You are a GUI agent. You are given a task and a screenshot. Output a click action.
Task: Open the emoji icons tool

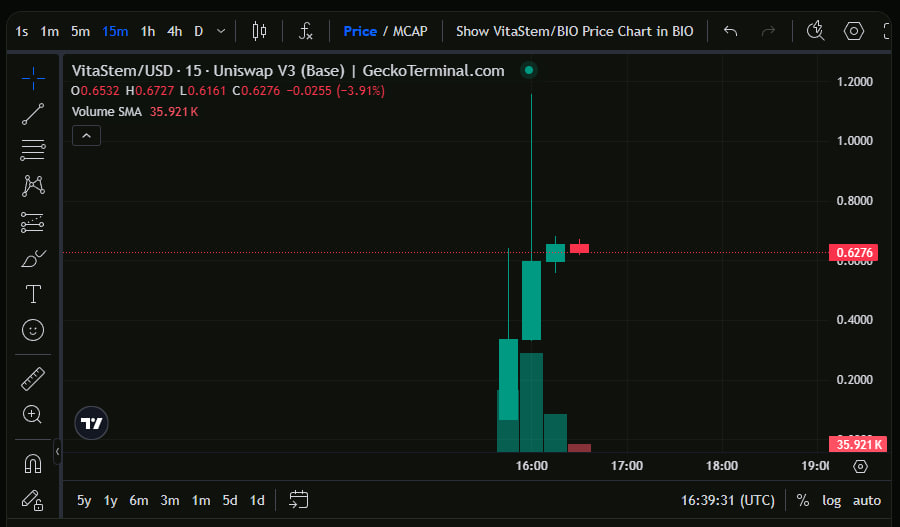pyautogui.click(x=33, y=330)
